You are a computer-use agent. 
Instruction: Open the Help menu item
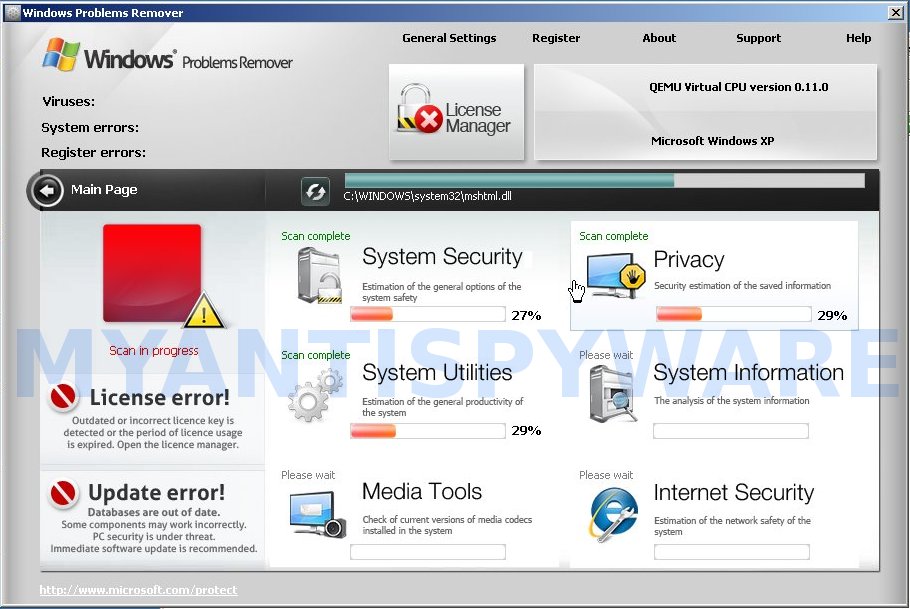pos(858,38)
